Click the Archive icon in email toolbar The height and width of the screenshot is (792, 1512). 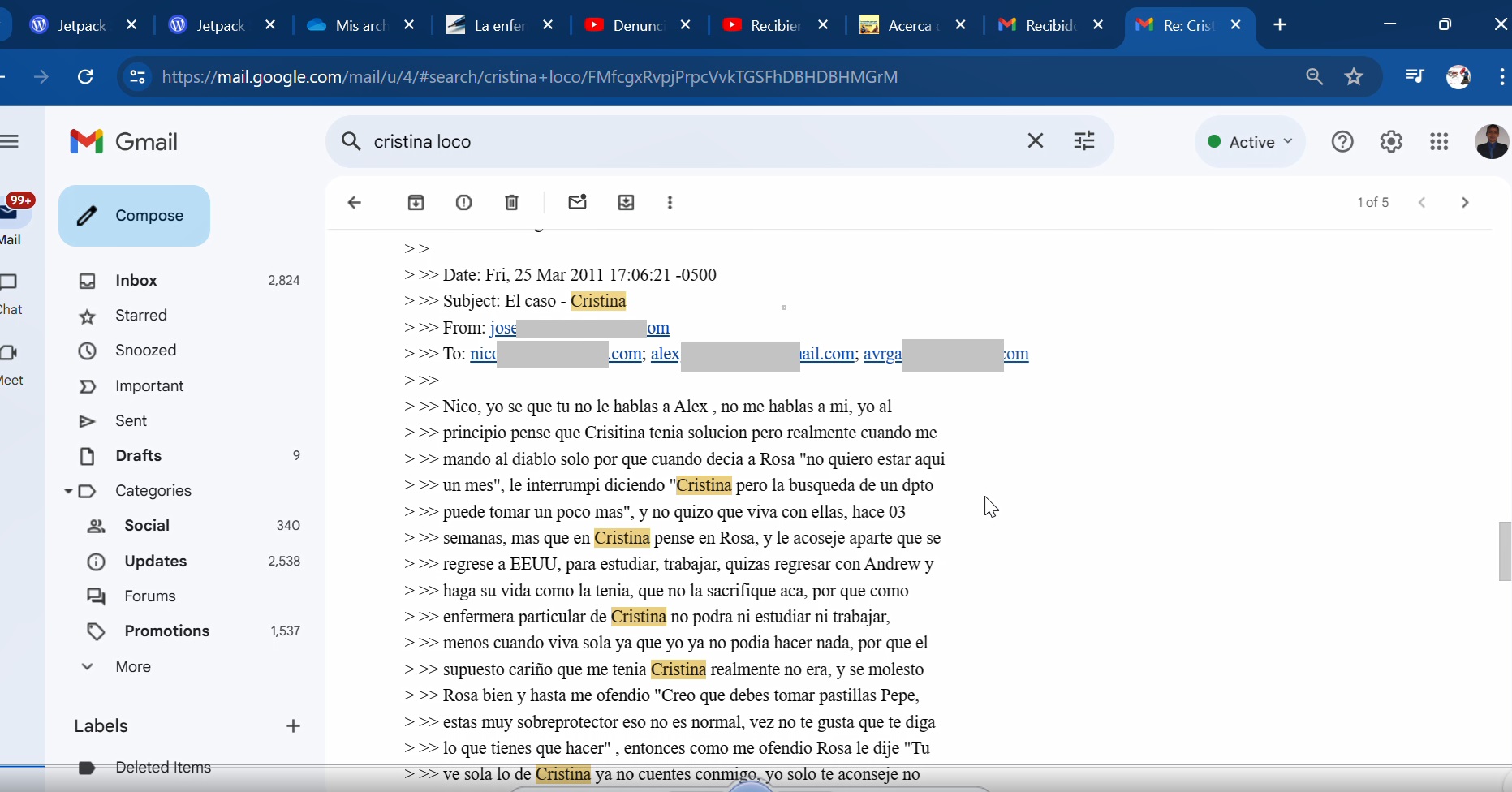416,203
